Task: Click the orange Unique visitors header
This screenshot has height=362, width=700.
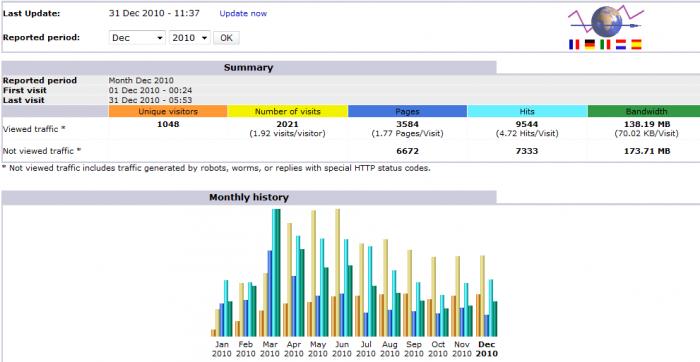Action: click(x=168, y=111)
